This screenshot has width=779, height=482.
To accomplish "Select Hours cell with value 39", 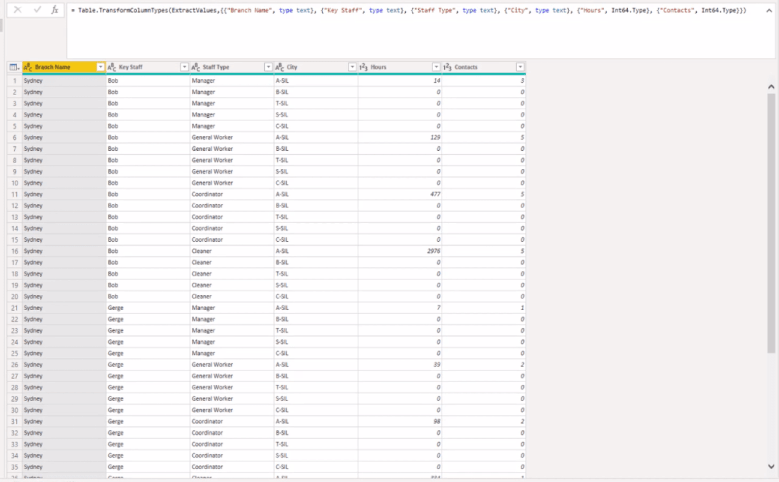I will coord(400,365).
